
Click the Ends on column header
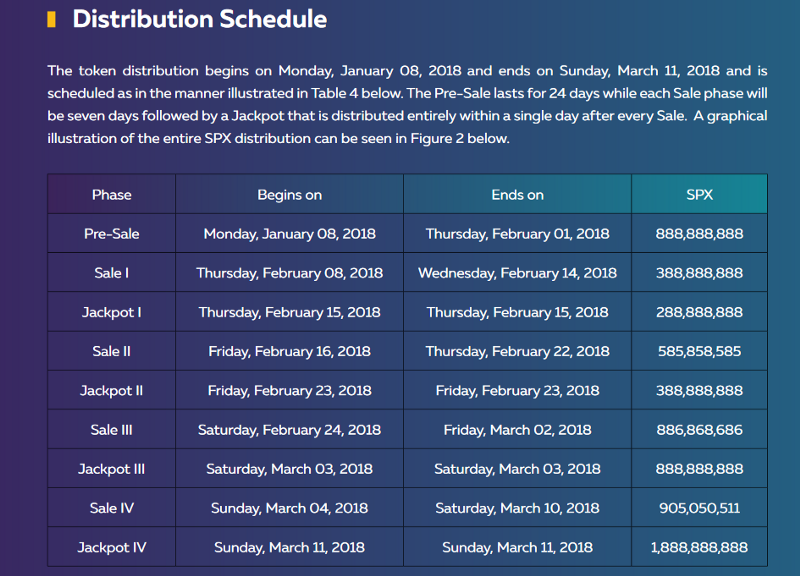coord(517,194)
